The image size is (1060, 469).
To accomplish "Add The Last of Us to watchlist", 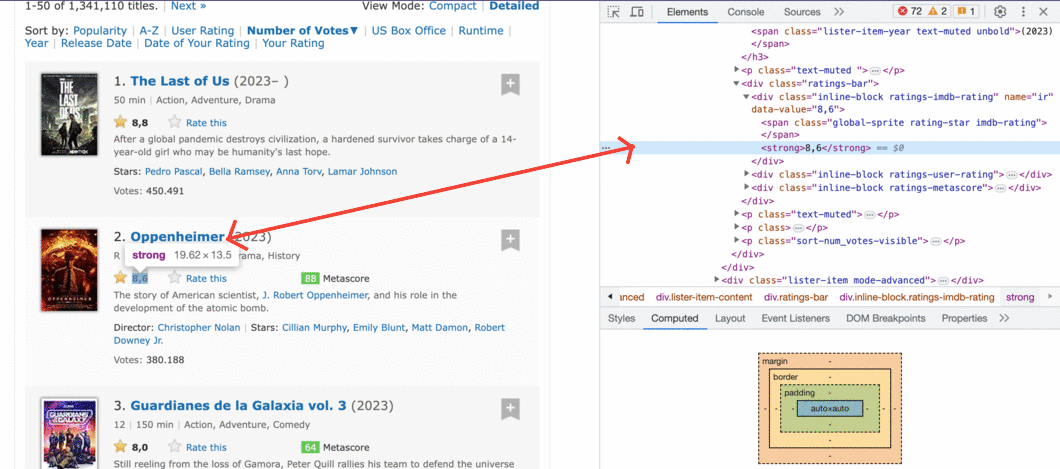I will coord(510,85).
